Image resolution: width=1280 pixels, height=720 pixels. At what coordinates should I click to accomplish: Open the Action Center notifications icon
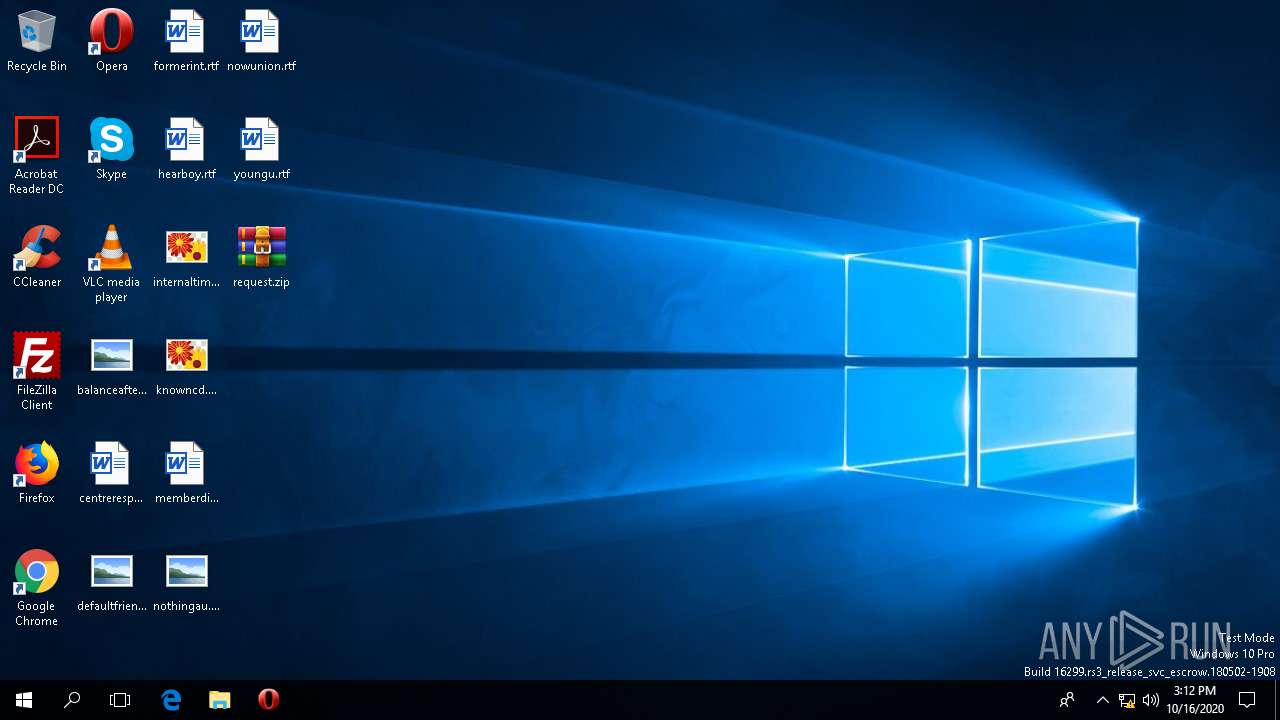coord(1247,700)
